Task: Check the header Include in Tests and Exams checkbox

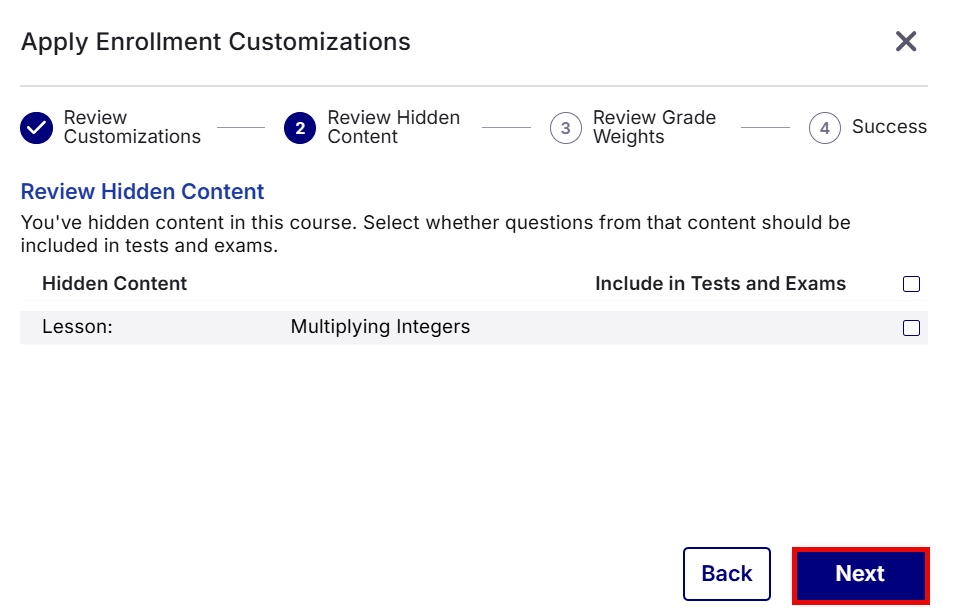Action: pos(911,284)
